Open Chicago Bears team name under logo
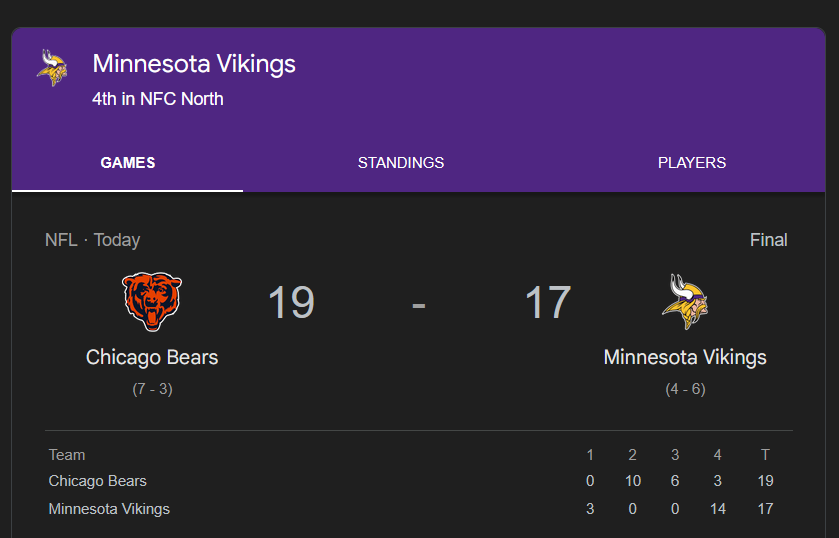Image resolution: width=839 pixels, height=538 pixels. pos(152,357)
